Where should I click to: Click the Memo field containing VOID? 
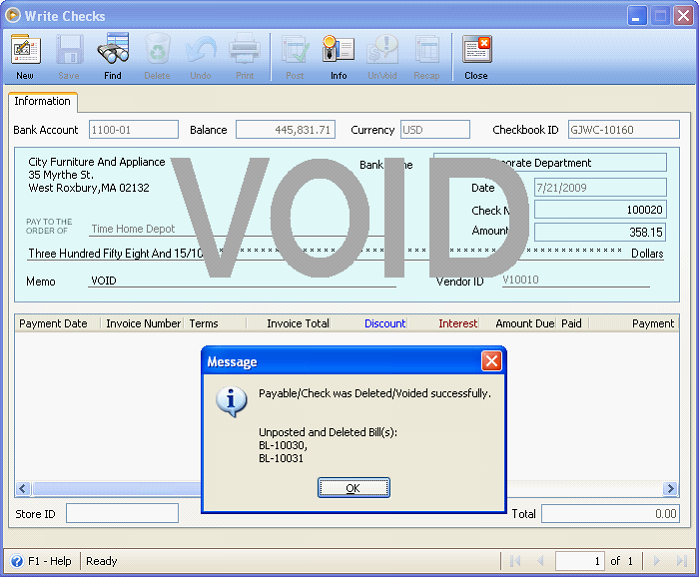point(241,281)
